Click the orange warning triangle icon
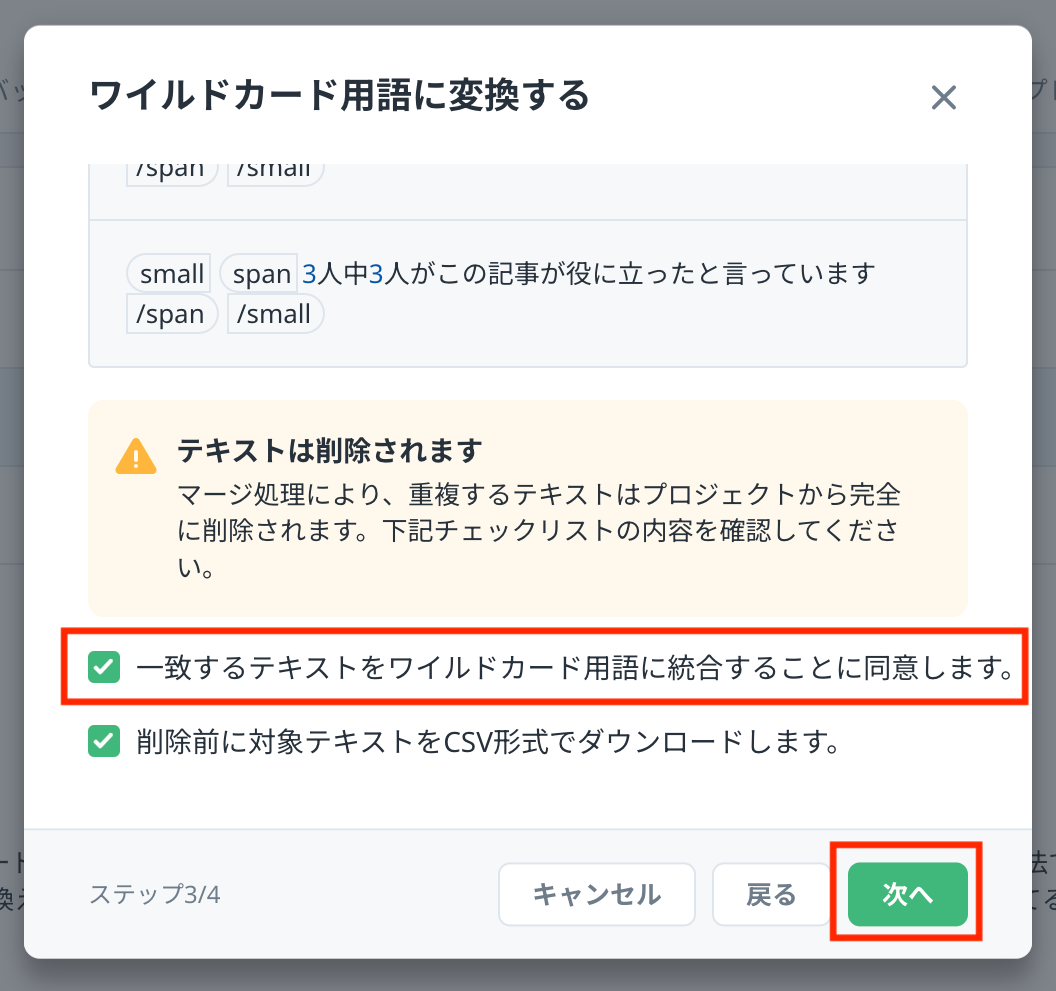 (136, 456)
